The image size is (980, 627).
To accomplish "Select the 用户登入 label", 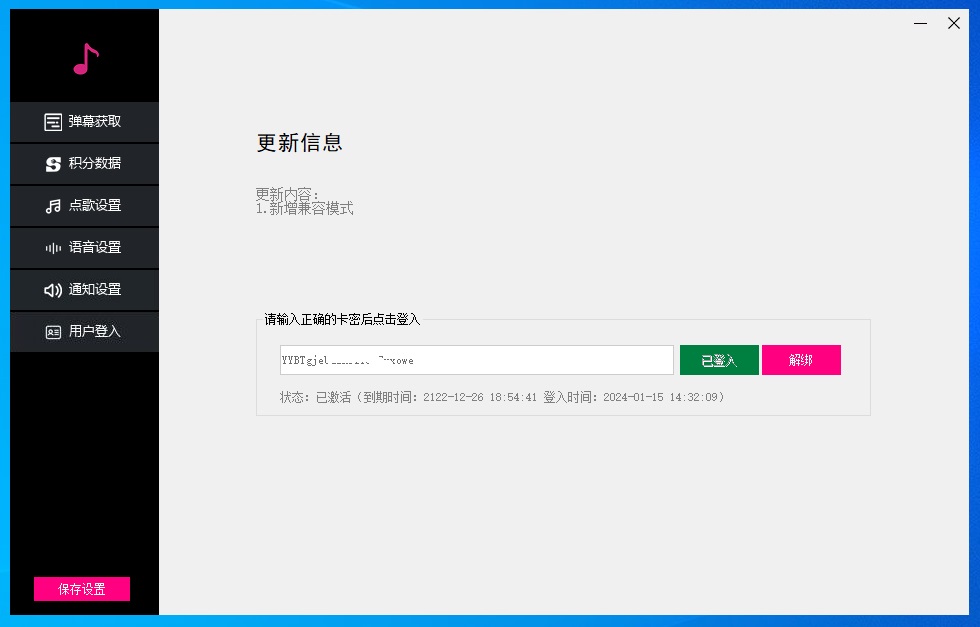I will click(95, 332).
